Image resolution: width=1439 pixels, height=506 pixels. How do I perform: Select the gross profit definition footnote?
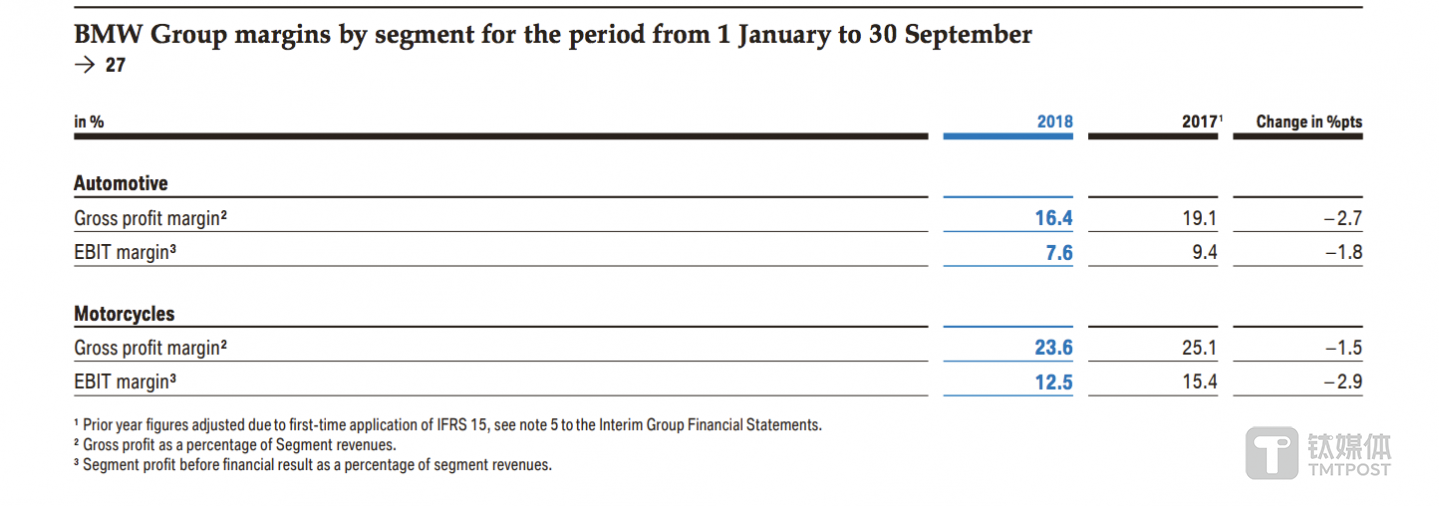coord(236,444)
